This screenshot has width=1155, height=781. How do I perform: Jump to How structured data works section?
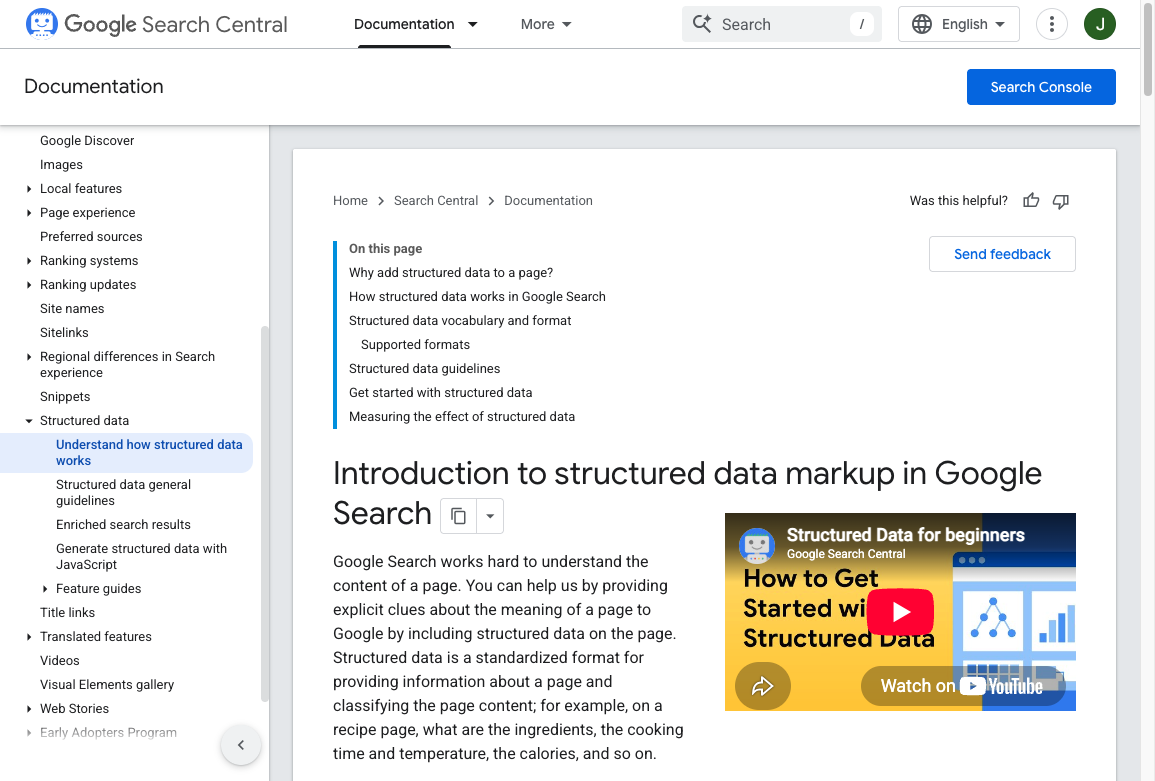(x=477, y=297)
